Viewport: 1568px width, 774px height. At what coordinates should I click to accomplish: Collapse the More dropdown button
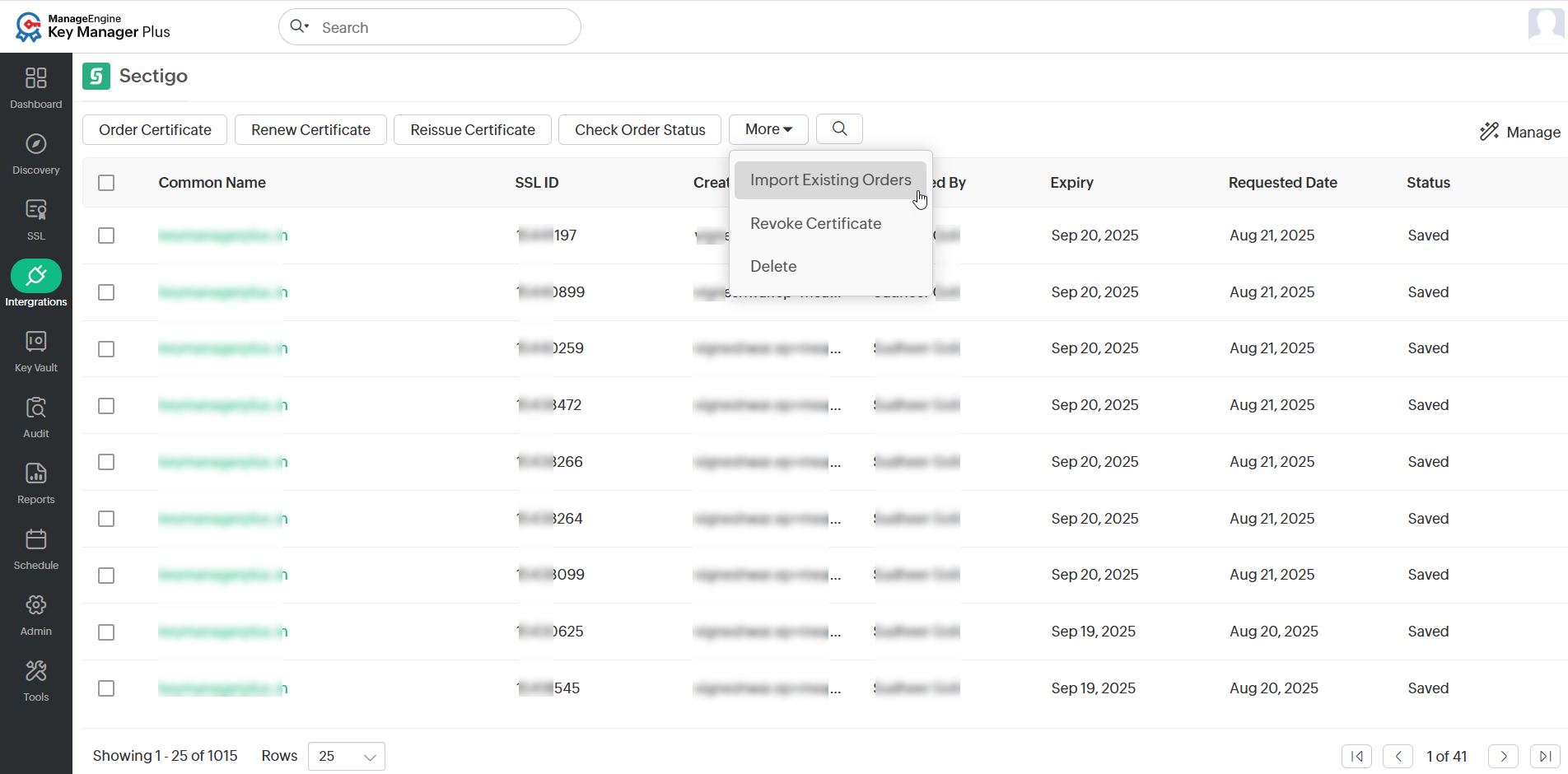coord(768,129)
